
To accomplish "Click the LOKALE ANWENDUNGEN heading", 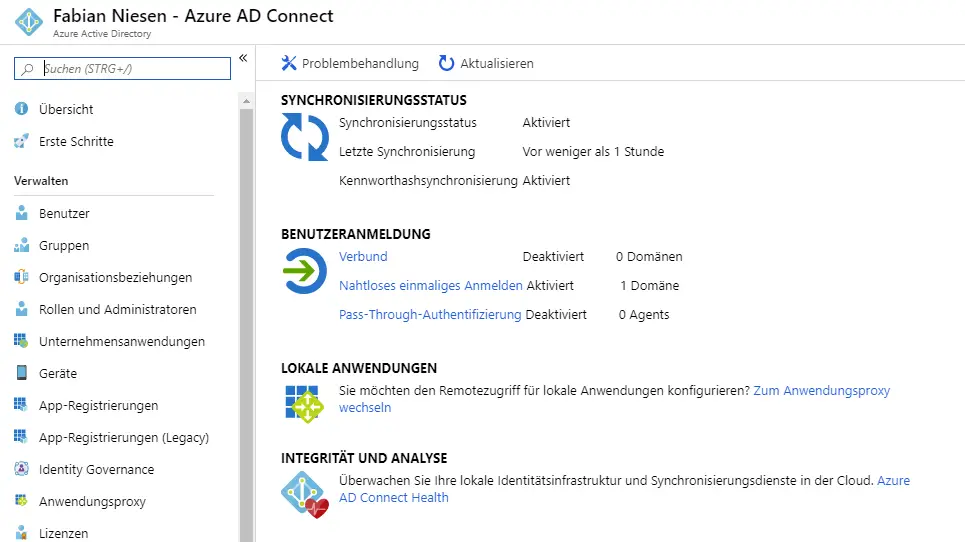I will [x=359, y=369].
